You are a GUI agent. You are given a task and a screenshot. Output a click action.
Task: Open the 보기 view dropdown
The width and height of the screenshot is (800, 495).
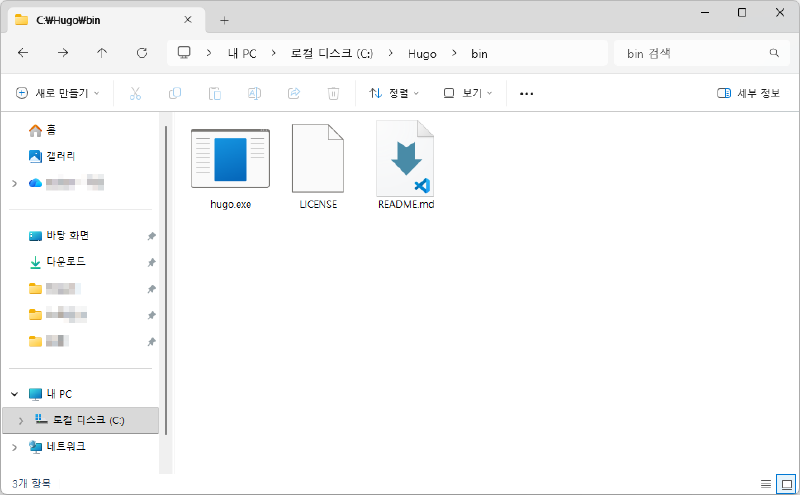468,93
